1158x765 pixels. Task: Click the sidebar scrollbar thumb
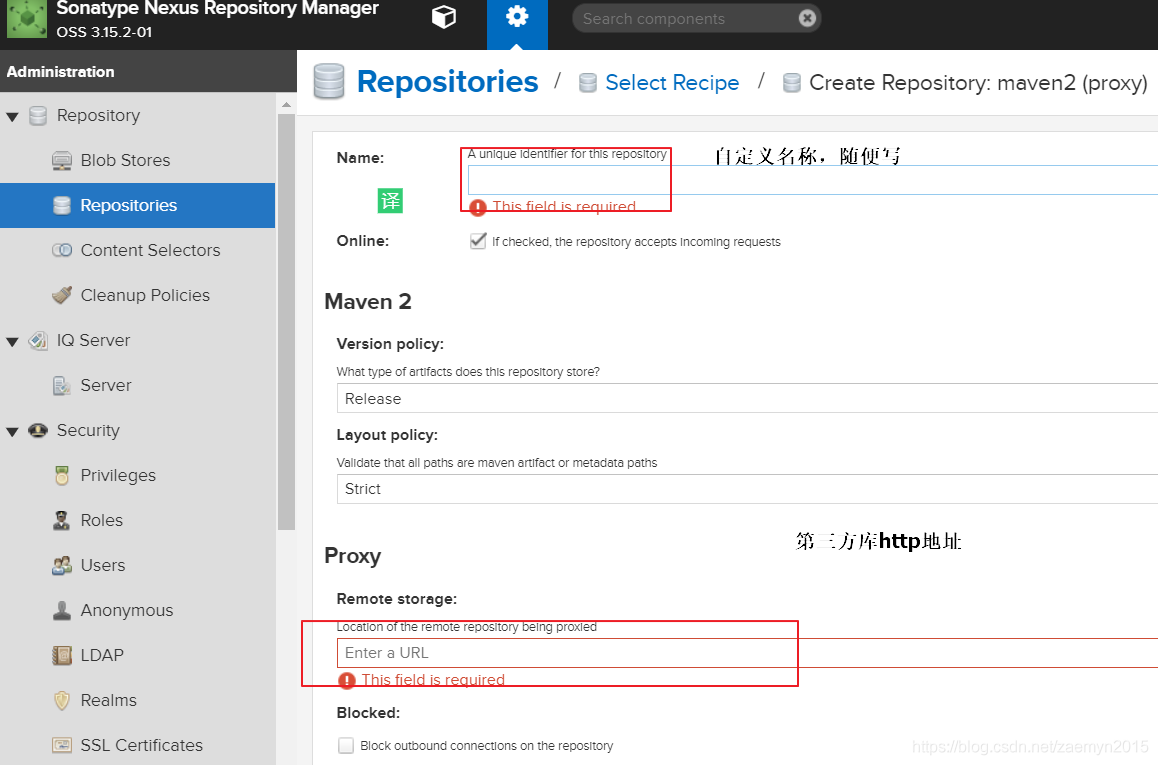tap(287, 323)
